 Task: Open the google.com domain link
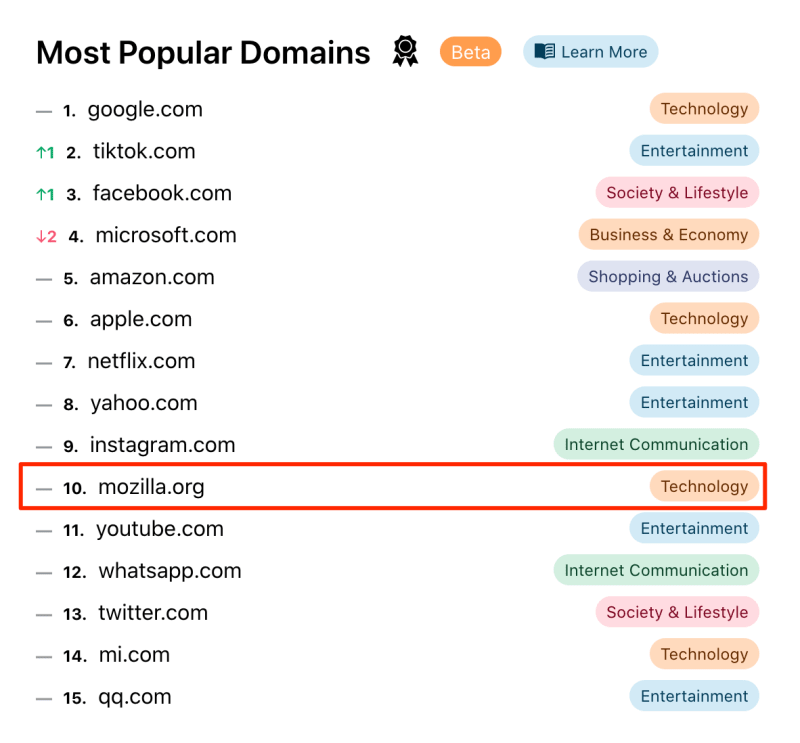(145, 110)
